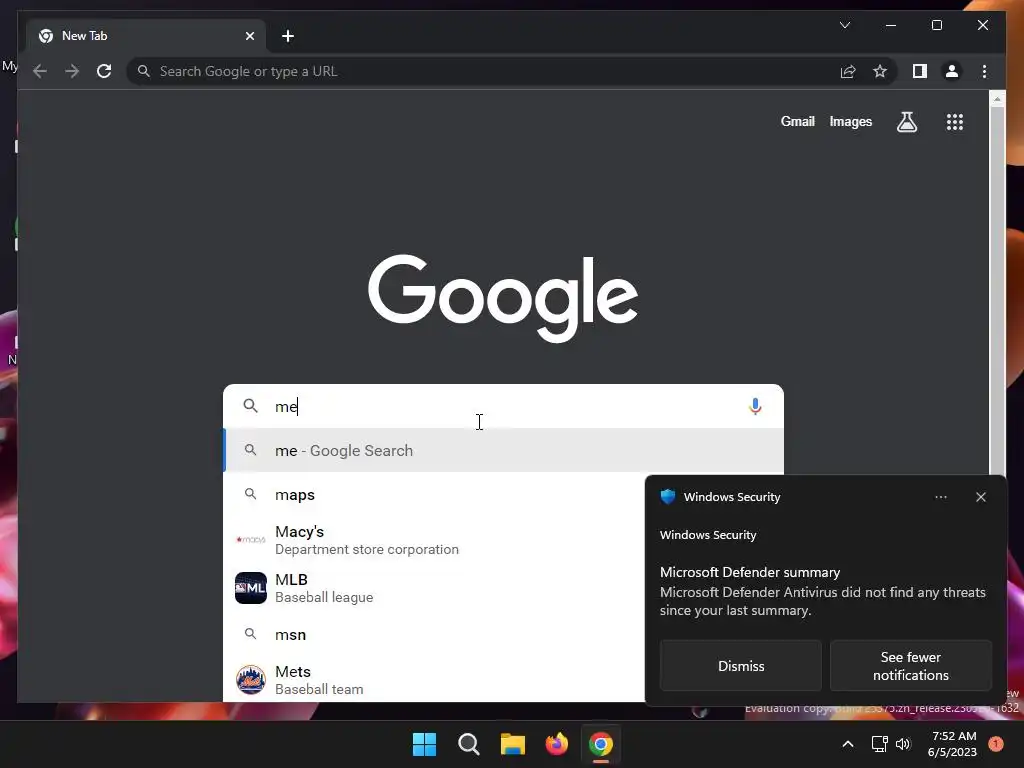Choose the 'msn' suggestion
1024x768 pixels.
(434, 634)
